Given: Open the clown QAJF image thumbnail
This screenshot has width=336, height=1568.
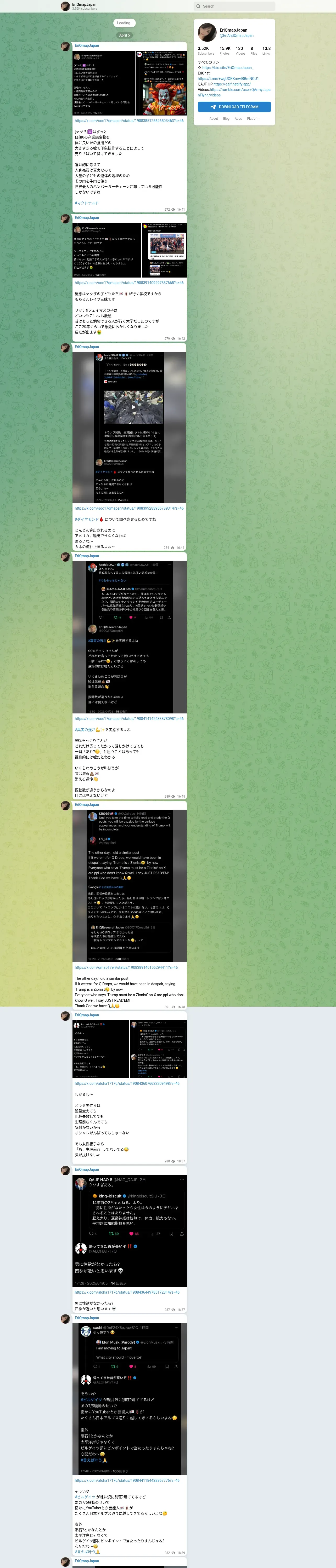Looking at the screenshot, I should [161, 83].
